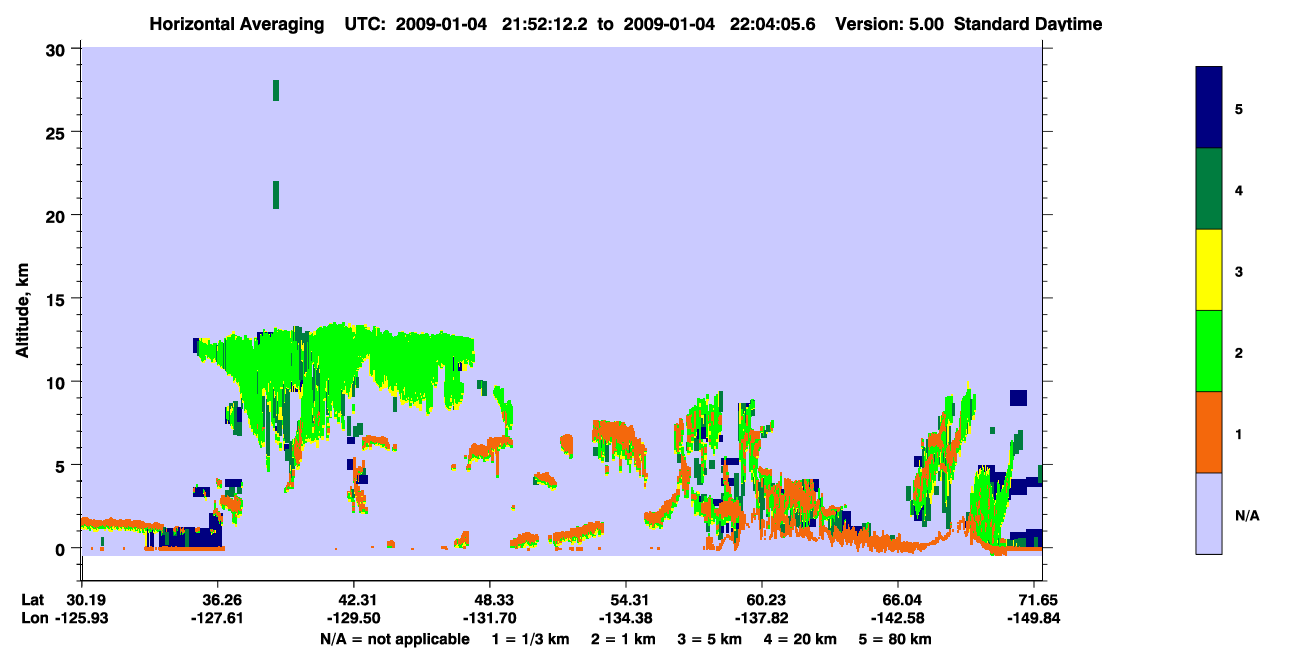The width and height of the screenshot is (1300, 667).
Task: Click the y-axis tick label 15
Action: [57, 299]
